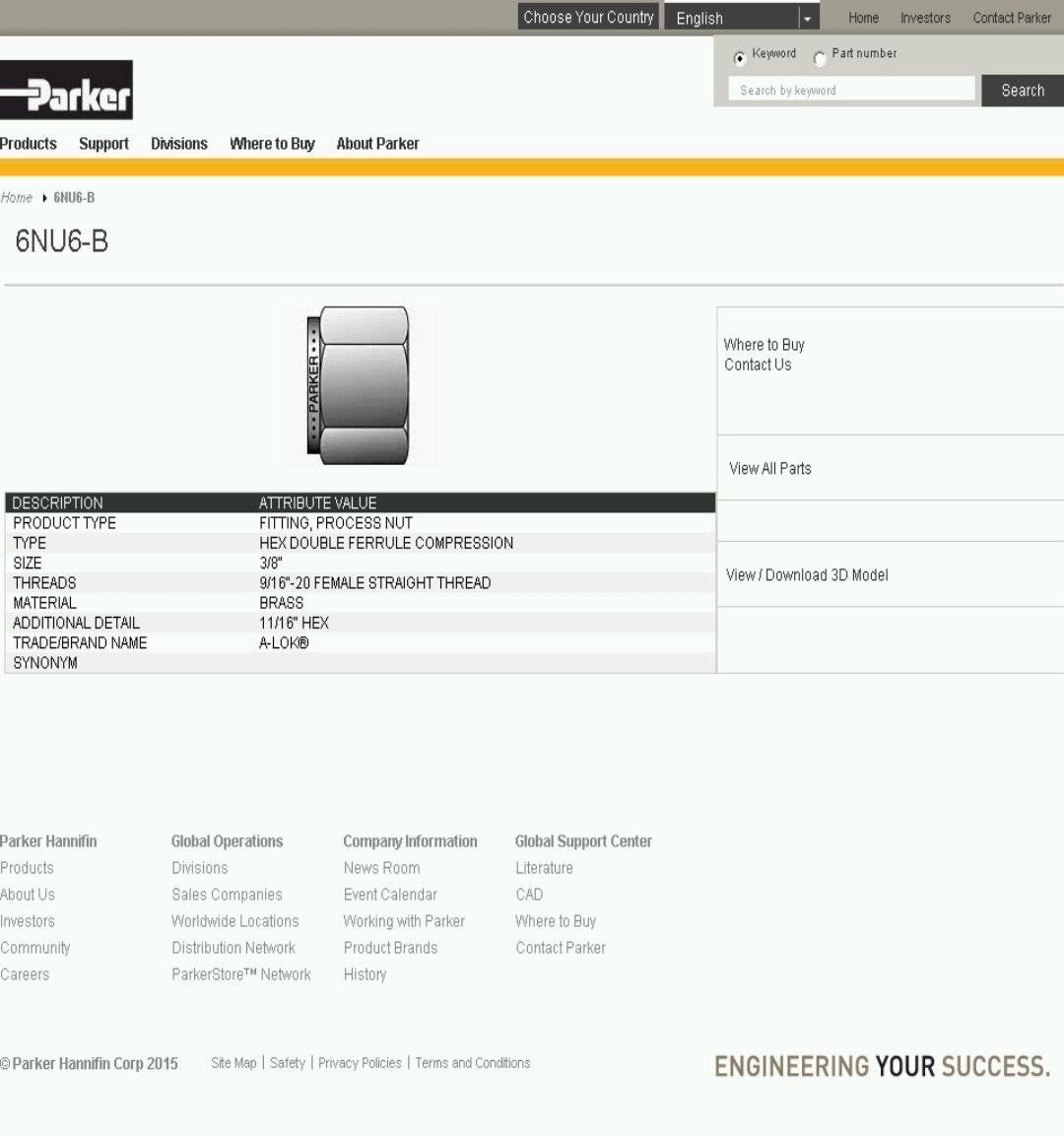Click the Search button
Viewport: 1064px width, 1136px height.
[1023, 91]
